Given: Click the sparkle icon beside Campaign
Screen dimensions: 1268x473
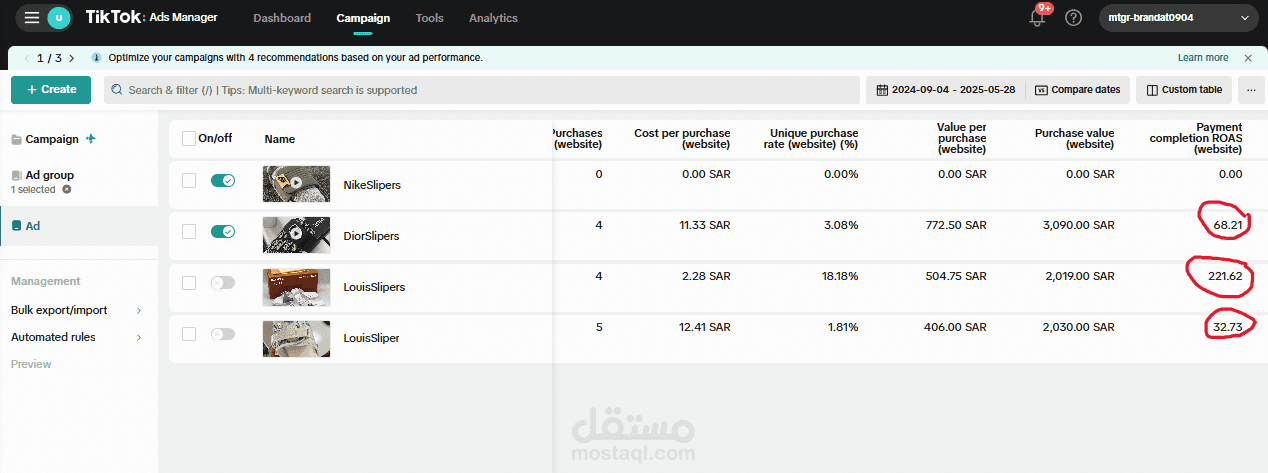Looking at the screenshot, I should (x=91, y=139).
